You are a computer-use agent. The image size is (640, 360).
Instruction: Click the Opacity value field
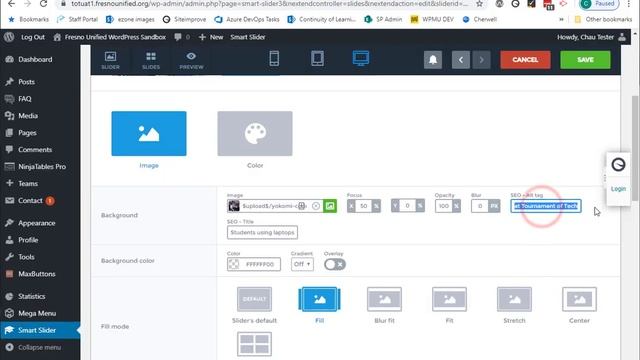[443, 206]
